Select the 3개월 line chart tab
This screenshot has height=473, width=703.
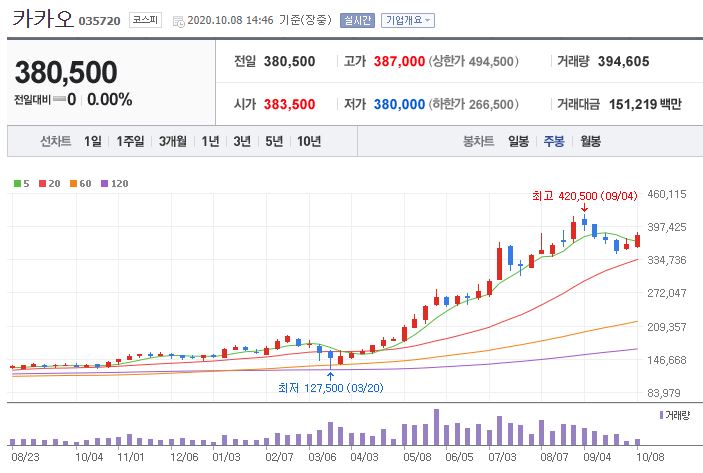click(173, 141)
